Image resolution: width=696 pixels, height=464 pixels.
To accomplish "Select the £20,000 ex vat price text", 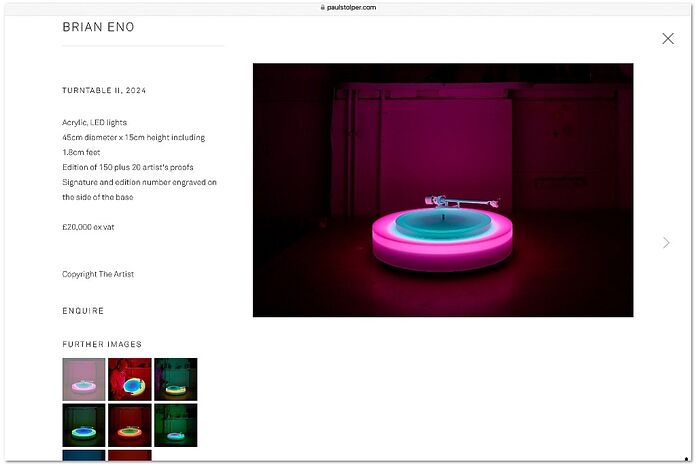I will click(88, 227).
